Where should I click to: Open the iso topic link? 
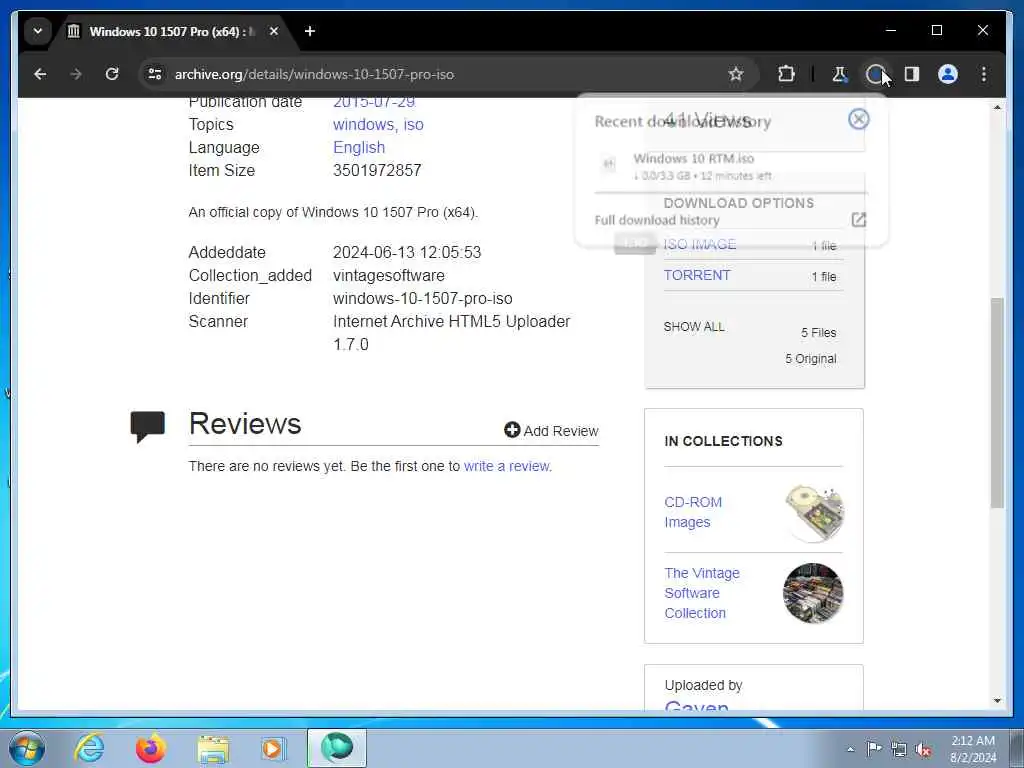click(x=413, y=124)
